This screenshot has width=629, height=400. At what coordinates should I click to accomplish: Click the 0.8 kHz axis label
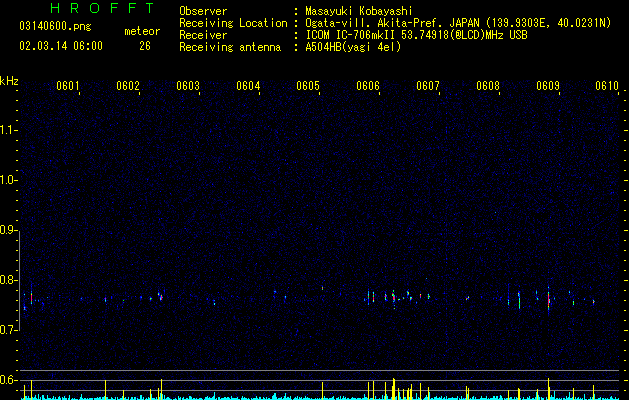(8, 280)
